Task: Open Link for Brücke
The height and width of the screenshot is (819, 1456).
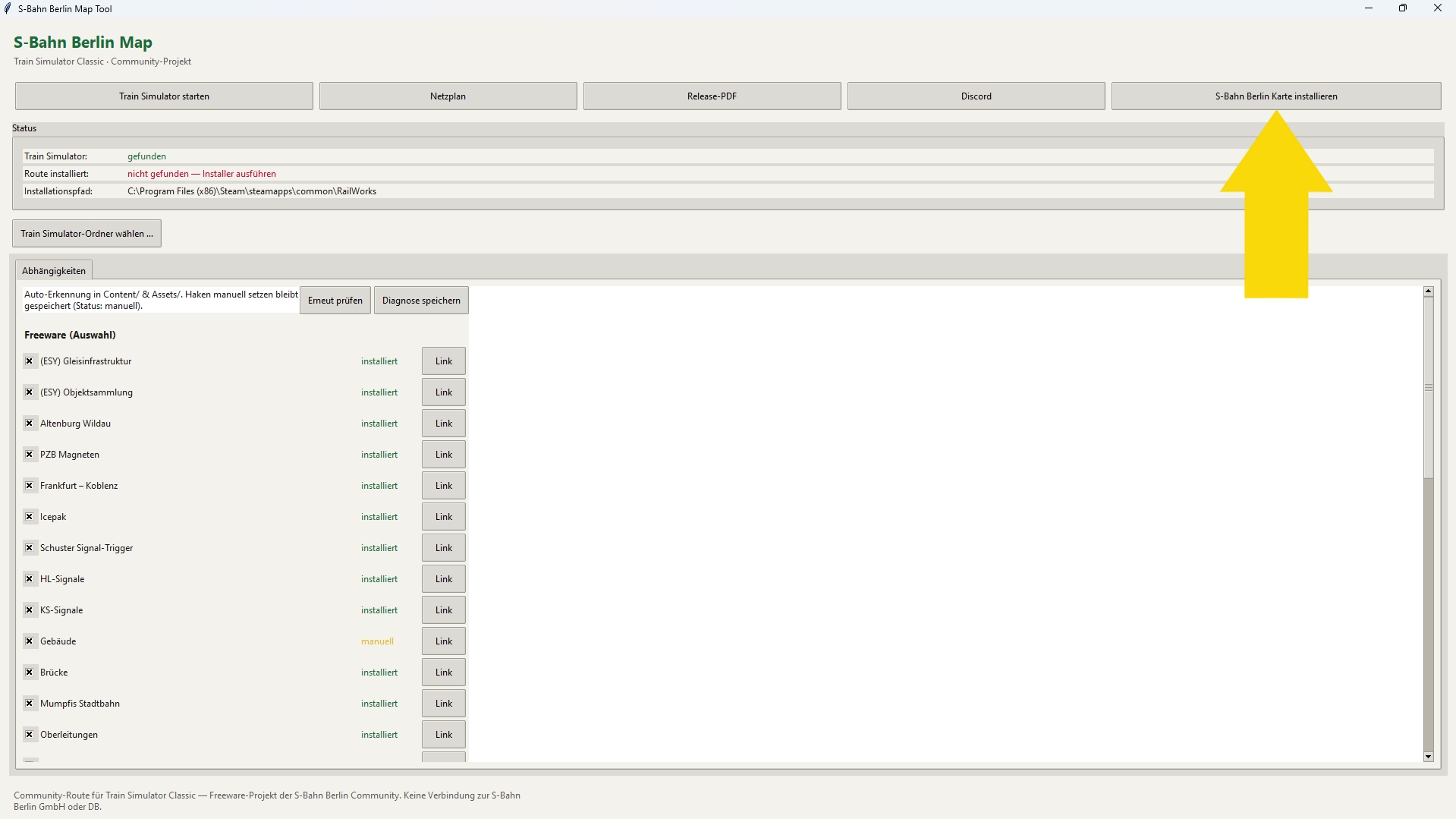Action: point(444,673)
